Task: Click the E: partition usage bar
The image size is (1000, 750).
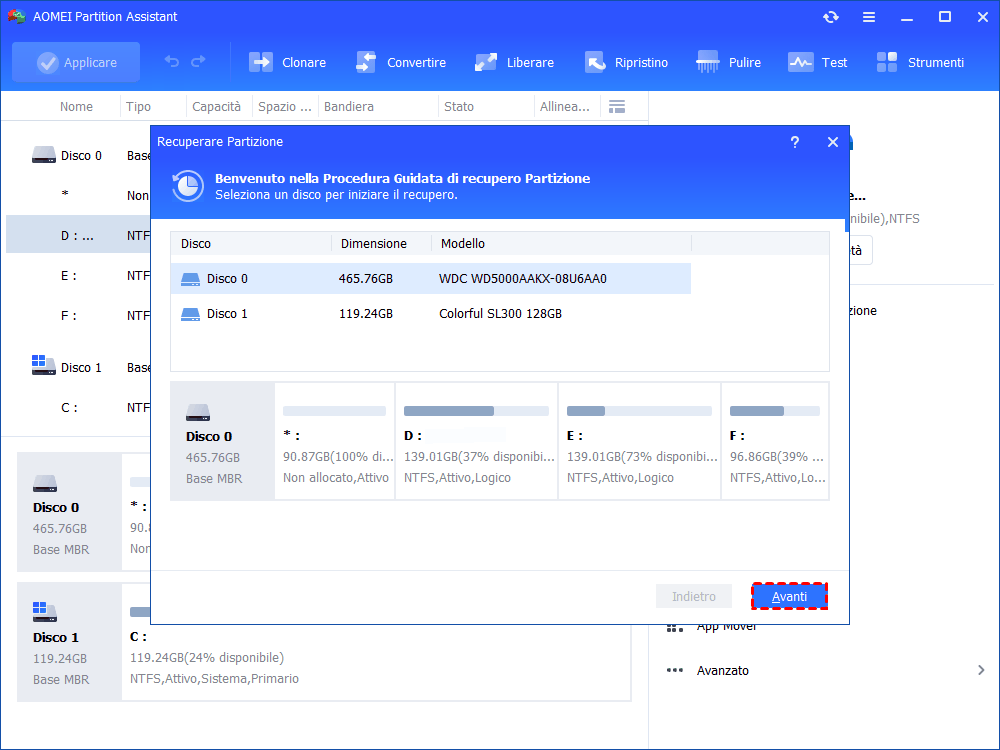Action: coord(639,411)
